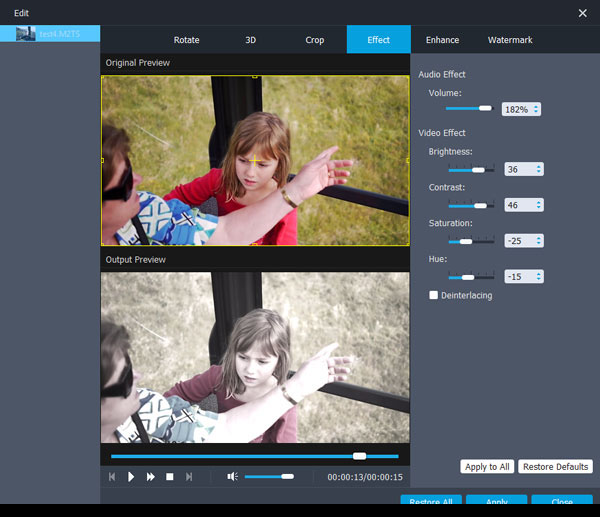Mute the preview speaker icon
This screenshot has width=600, height=517.
pyautogui.click(x=232, y=476)
